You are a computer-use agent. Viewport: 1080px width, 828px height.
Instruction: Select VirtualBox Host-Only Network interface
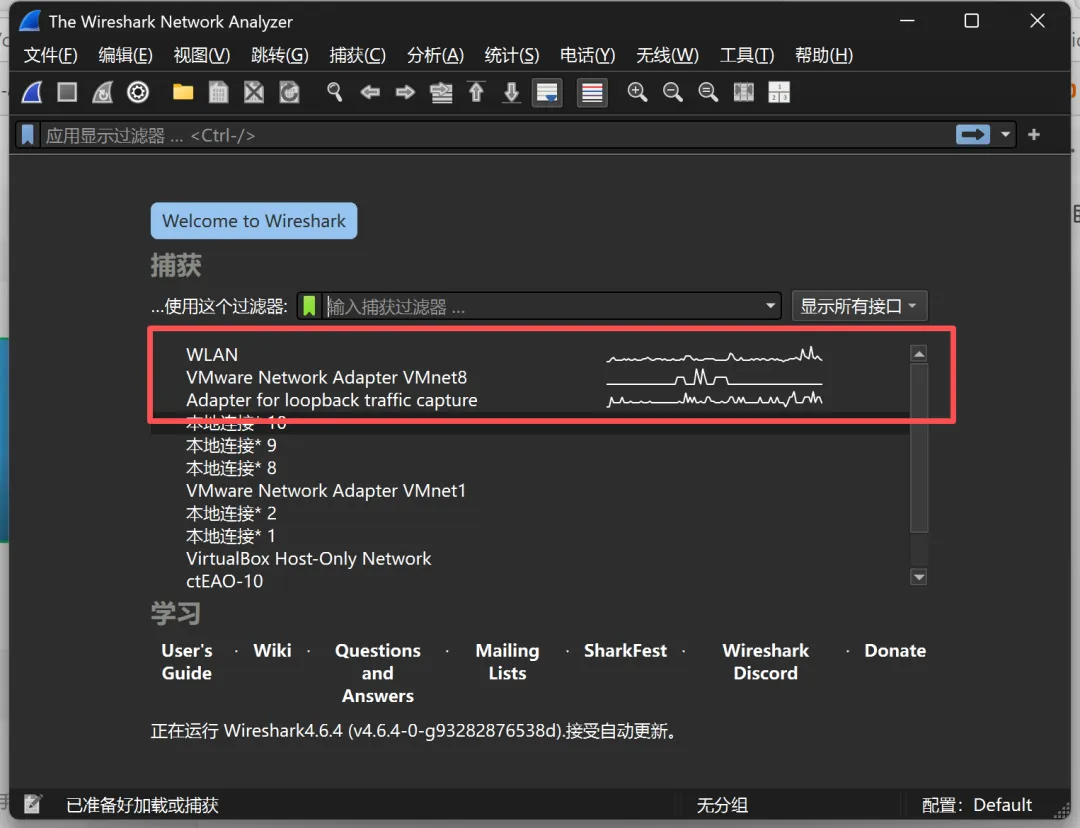click(x=530, y=559)
